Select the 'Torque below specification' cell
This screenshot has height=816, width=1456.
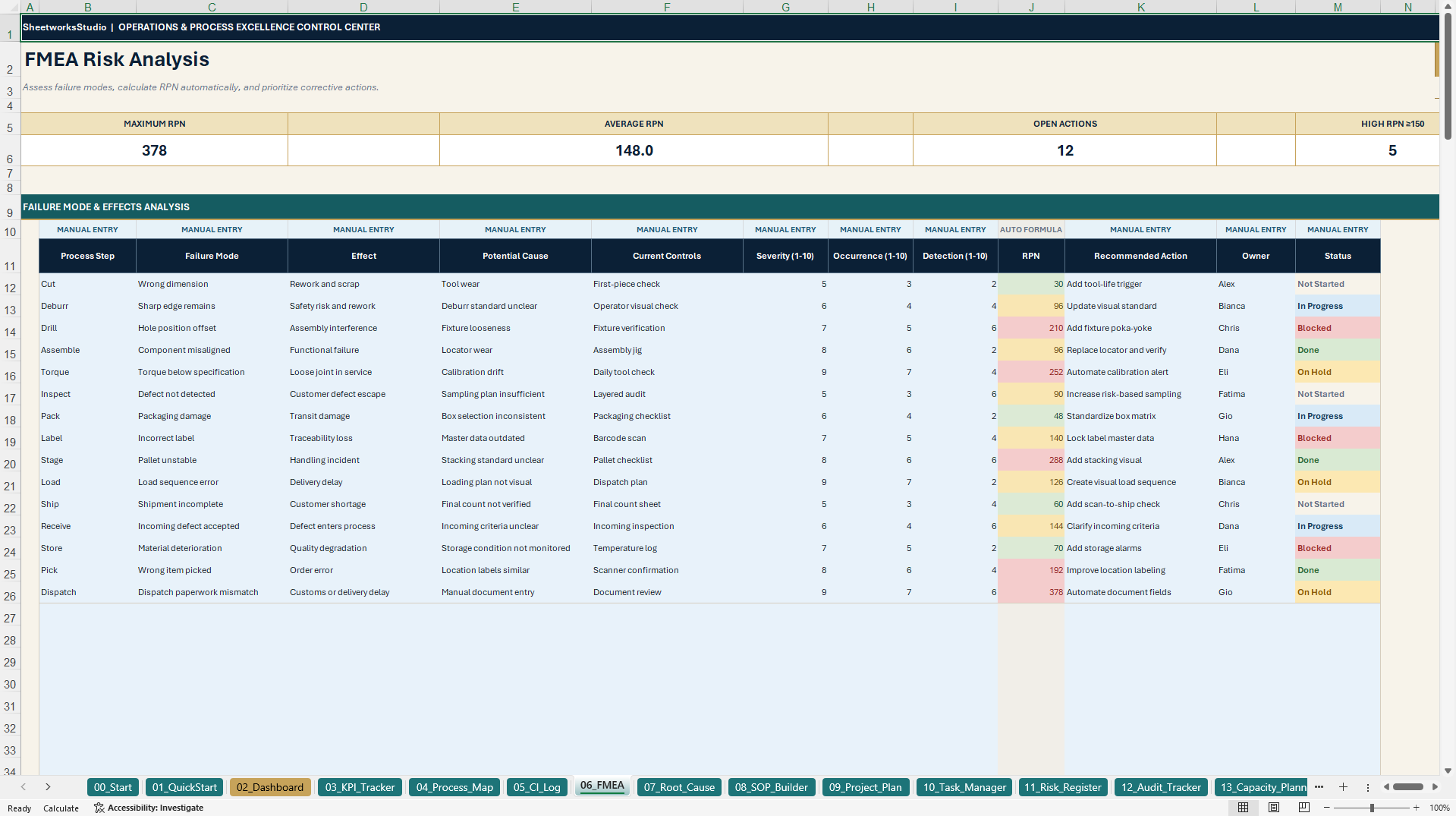point(212,372)
